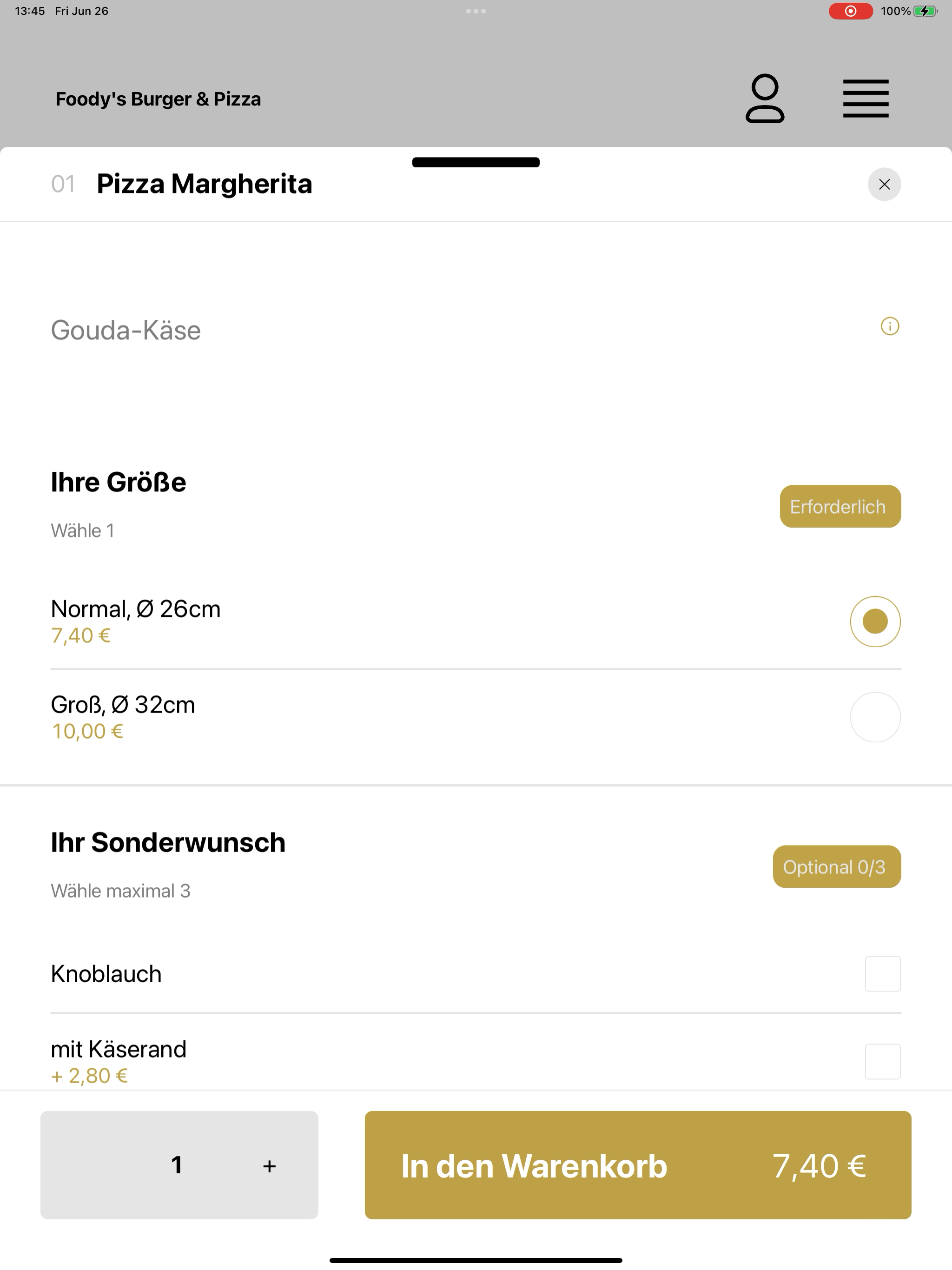
Task: Check the Knoblauch option
Action: point(883,974)
